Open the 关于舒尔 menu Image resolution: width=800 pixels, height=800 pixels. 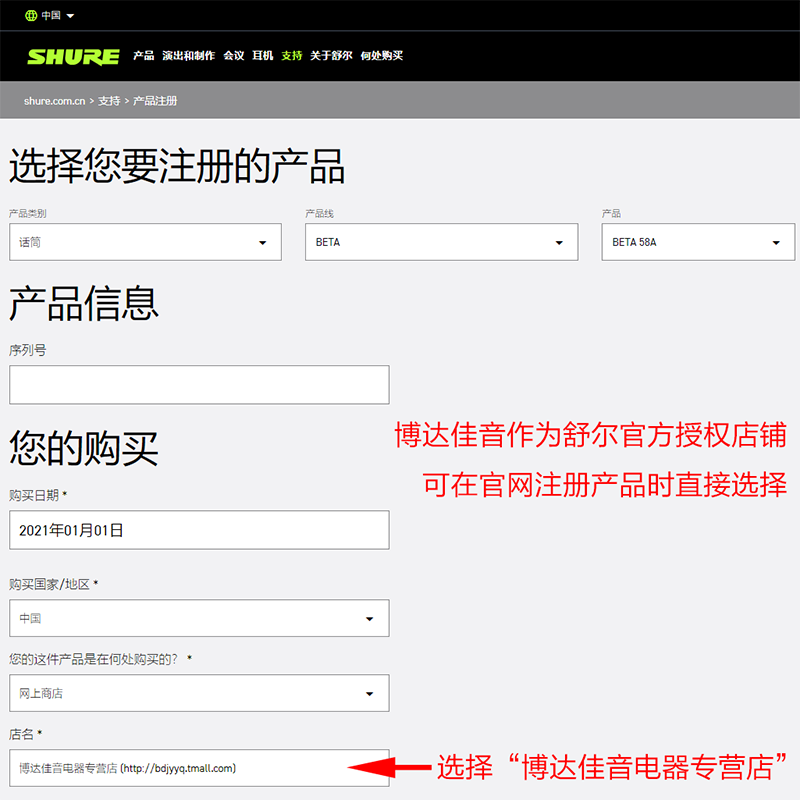[x=331, y=56]
